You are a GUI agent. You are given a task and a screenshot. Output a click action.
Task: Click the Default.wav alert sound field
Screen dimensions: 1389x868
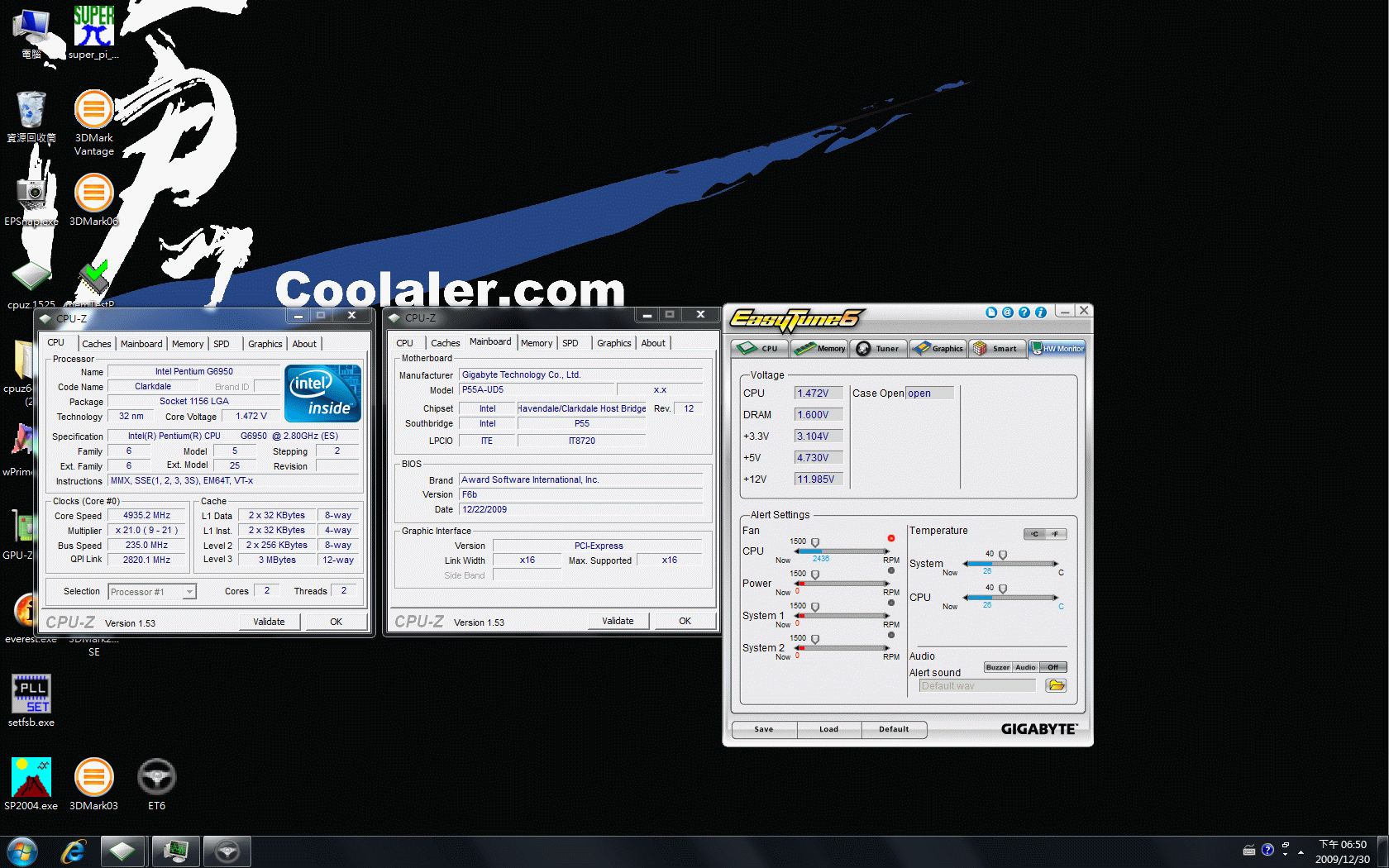[977, 686]
